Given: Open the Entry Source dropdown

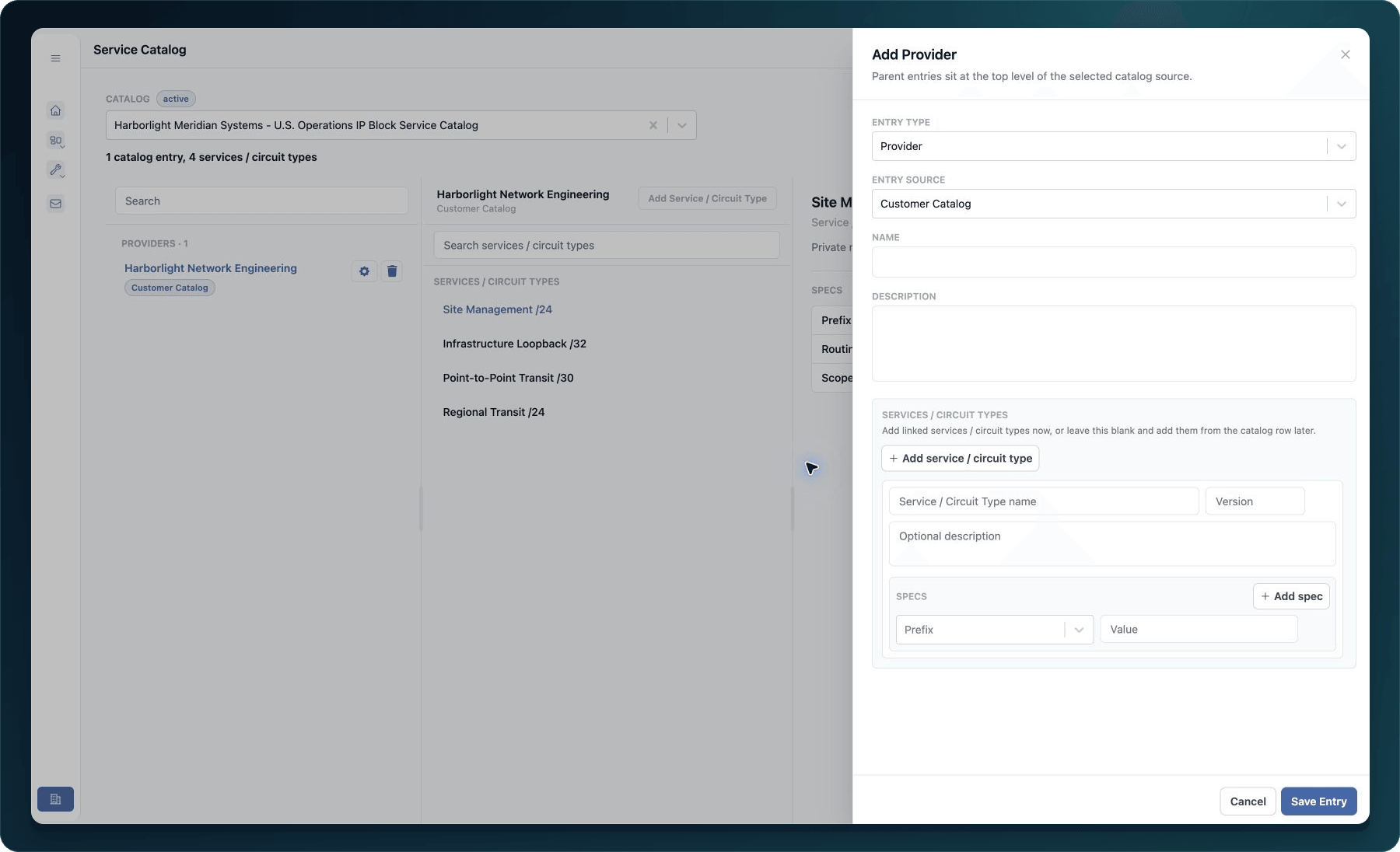Looking at the screenshot, I should pyautogui.click(x=1114, y=204).
